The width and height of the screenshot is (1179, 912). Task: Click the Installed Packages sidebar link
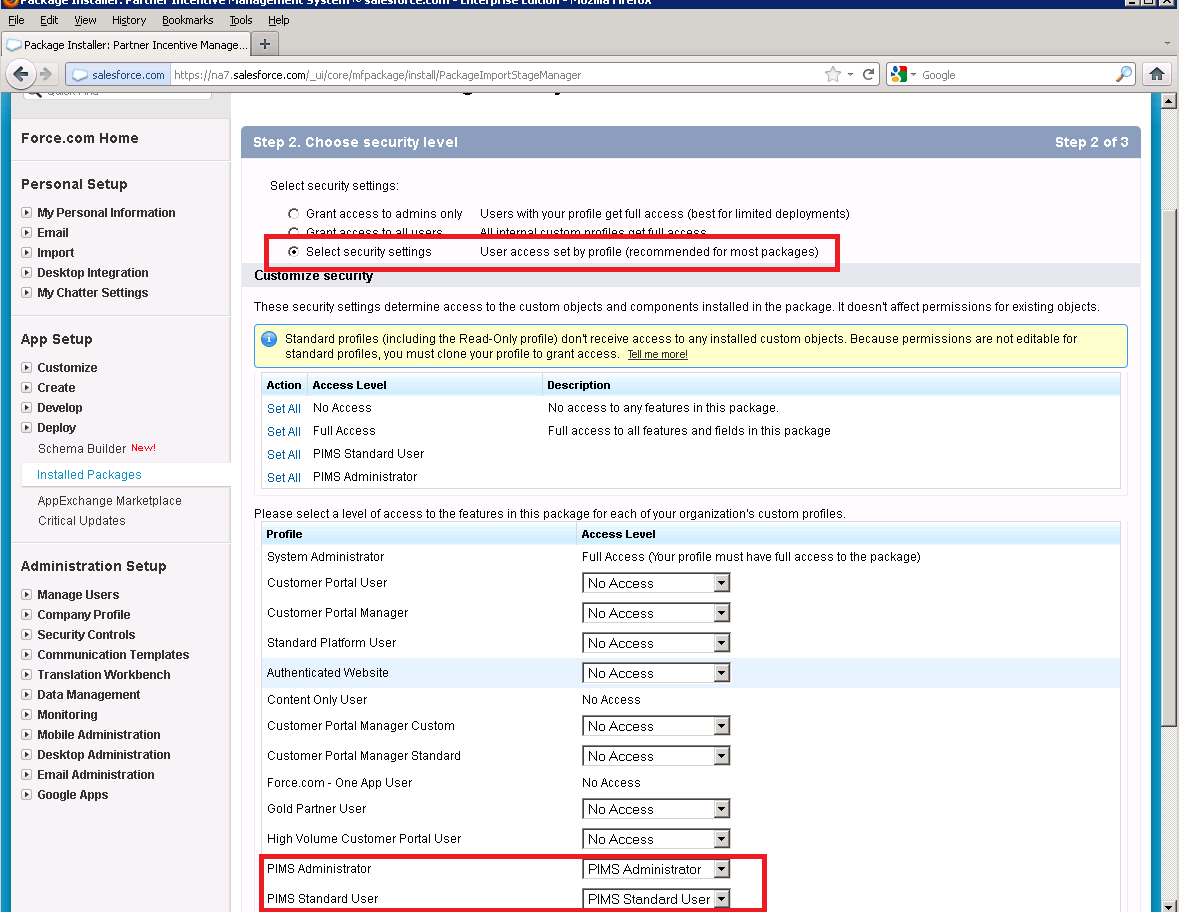click(x=89, y=475)
